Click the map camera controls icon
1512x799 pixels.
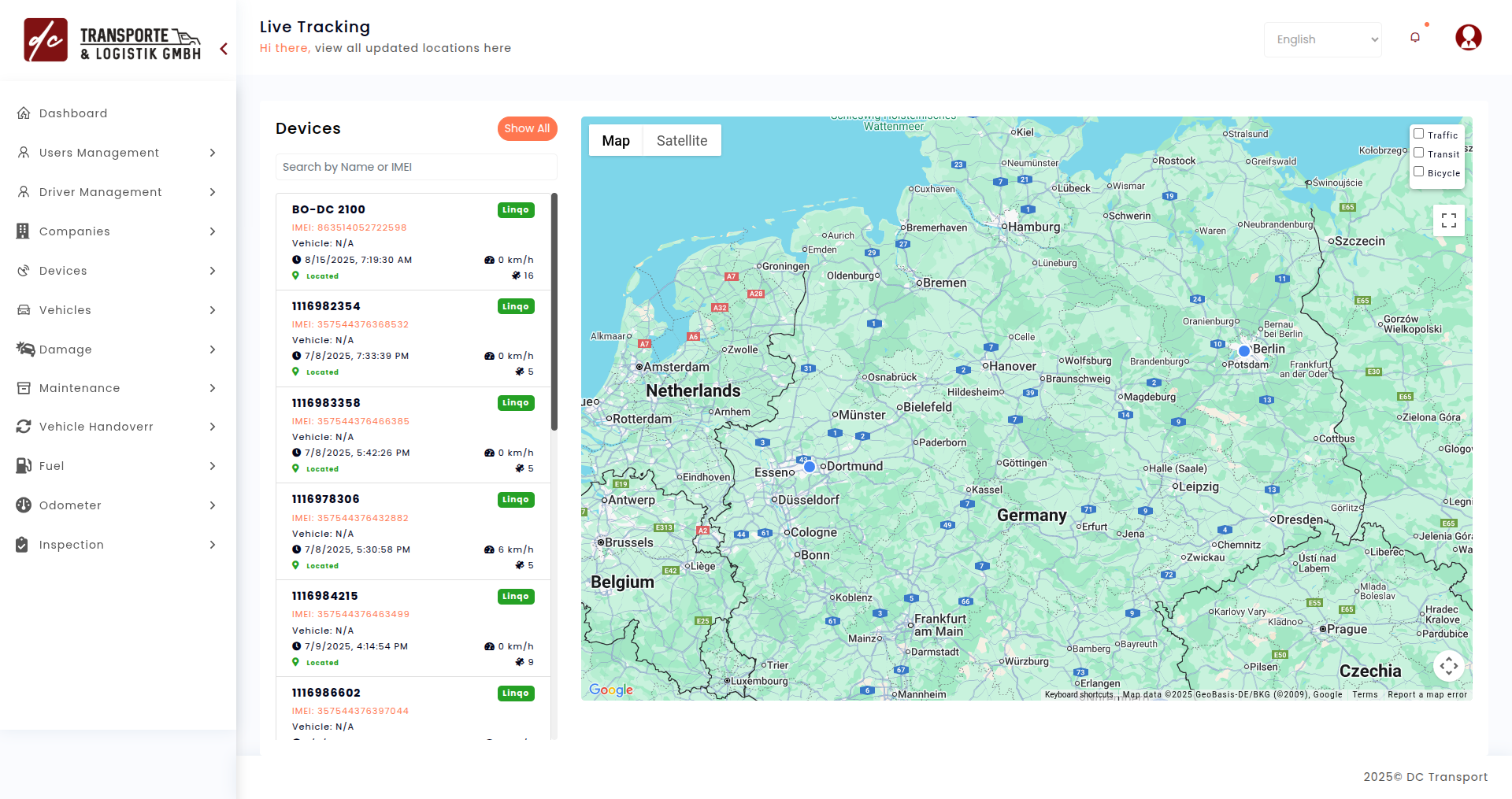coord(1448,666)
